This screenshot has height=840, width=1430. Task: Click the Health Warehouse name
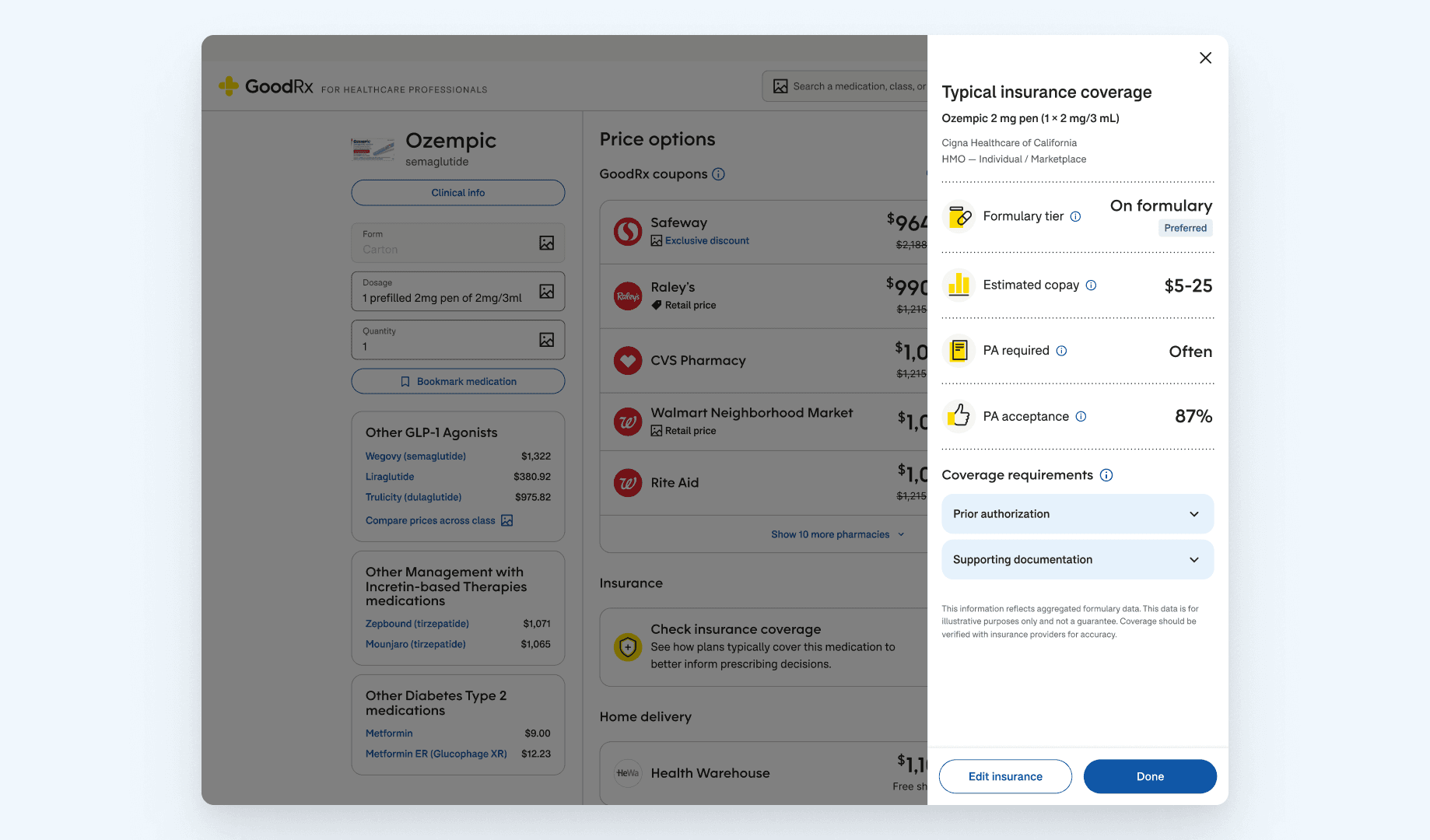pos(710,773)
